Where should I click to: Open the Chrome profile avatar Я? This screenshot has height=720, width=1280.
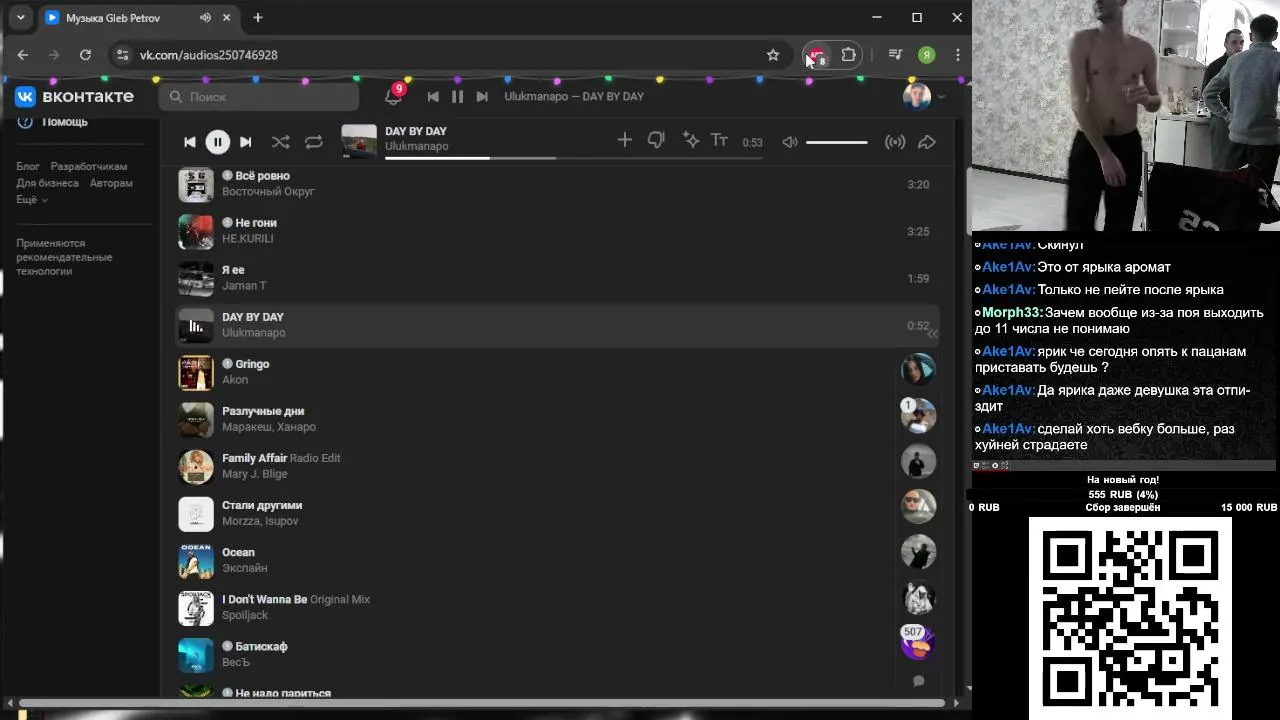click(927, 55)
